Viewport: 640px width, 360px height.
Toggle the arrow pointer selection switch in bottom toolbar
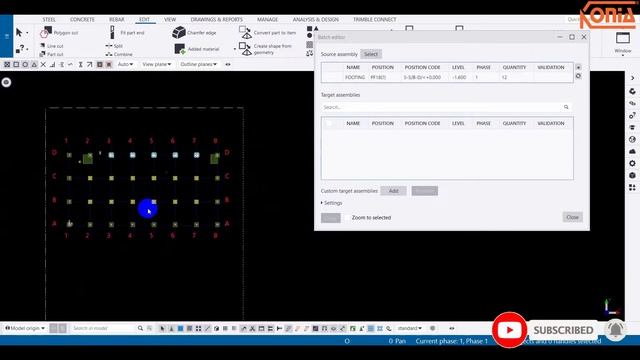coord(162,328)
